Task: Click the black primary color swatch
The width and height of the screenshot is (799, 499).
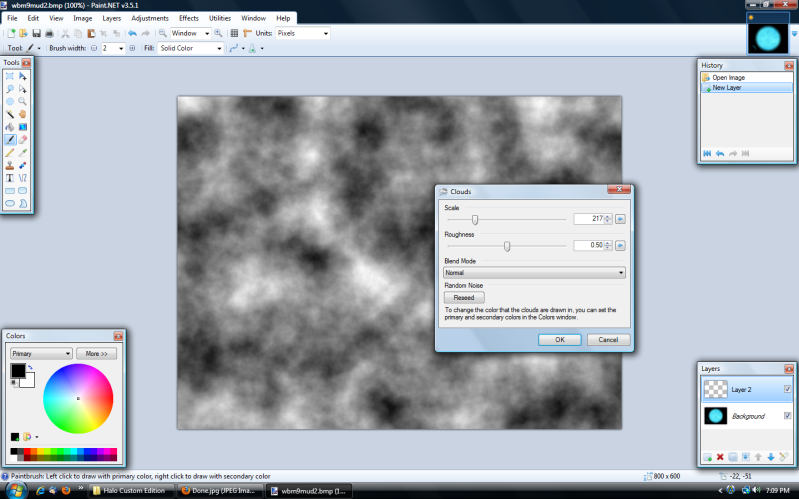Action: [x=17, y=370]
